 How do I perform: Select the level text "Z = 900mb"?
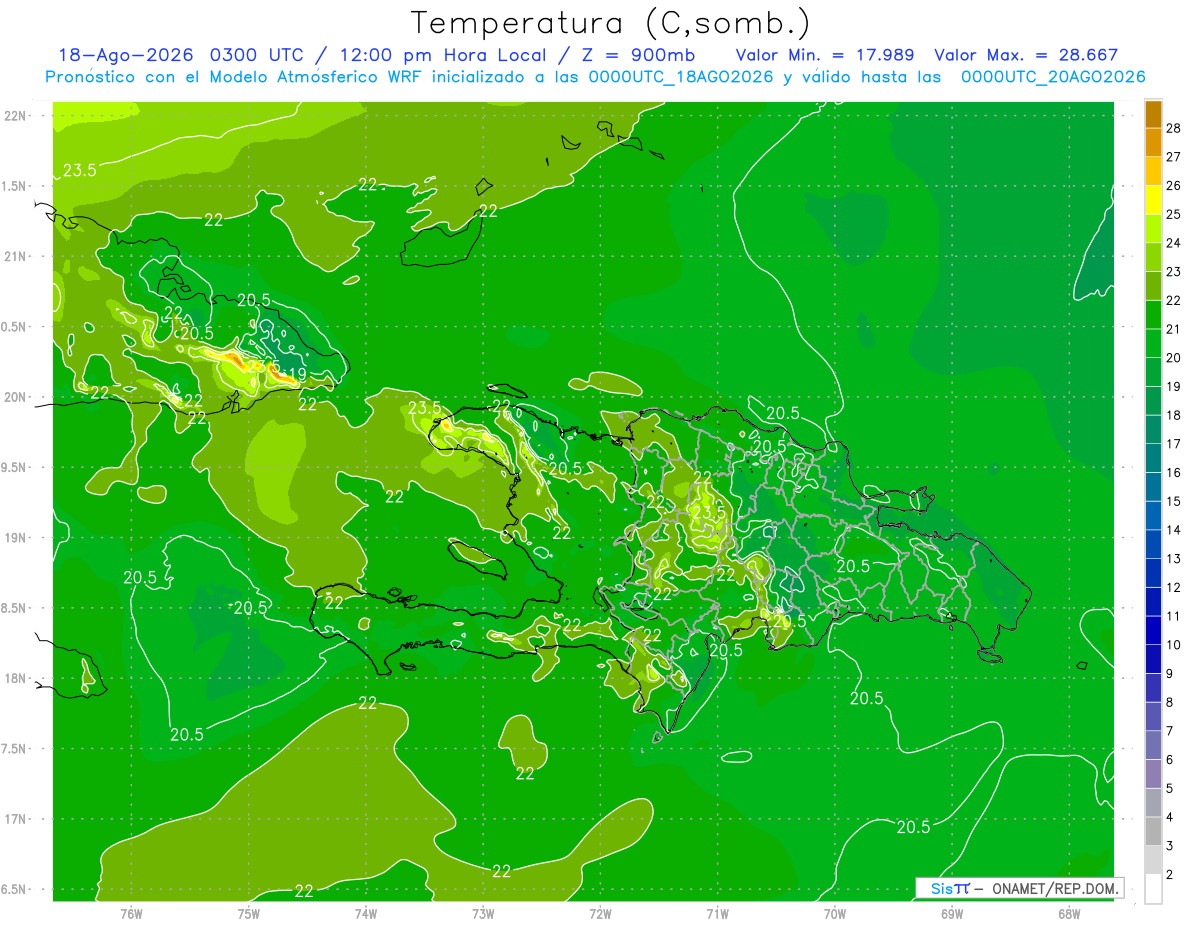pos(639,56)
